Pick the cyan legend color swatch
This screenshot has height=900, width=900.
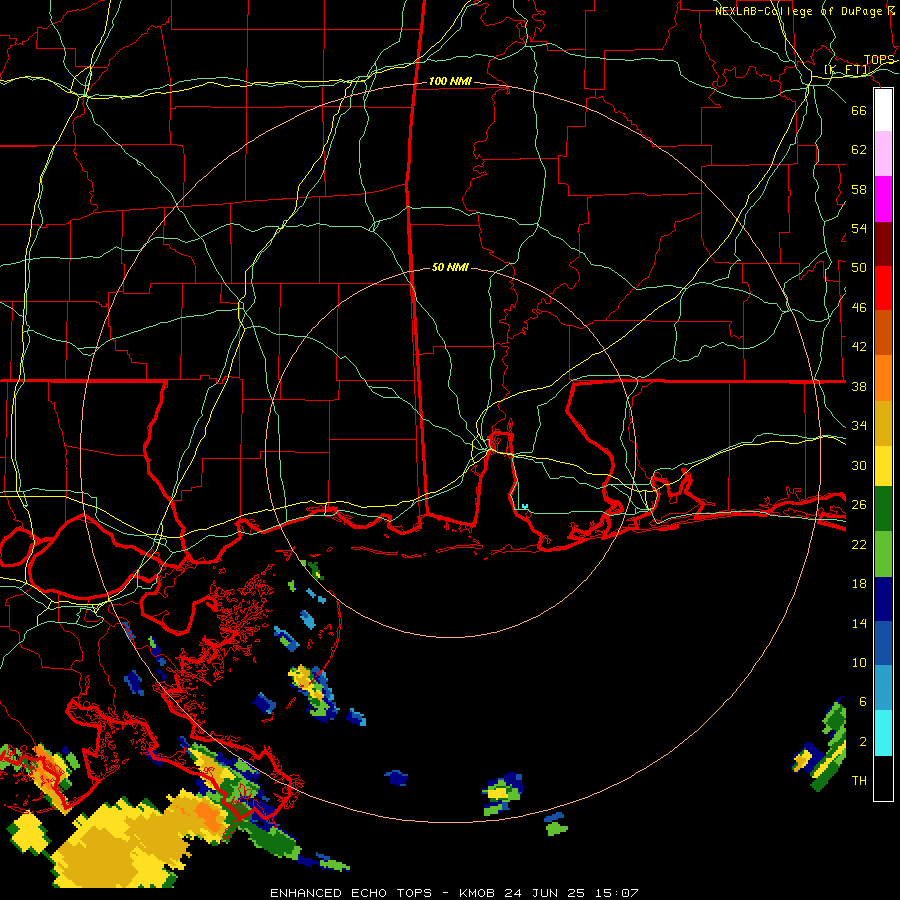(x=883, y=733)
